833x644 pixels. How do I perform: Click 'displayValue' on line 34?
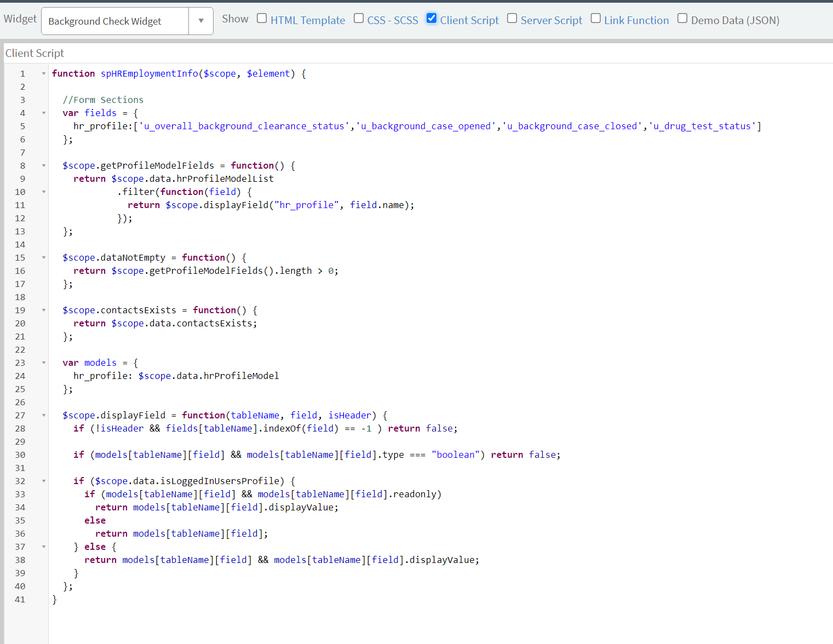(301, 507)
